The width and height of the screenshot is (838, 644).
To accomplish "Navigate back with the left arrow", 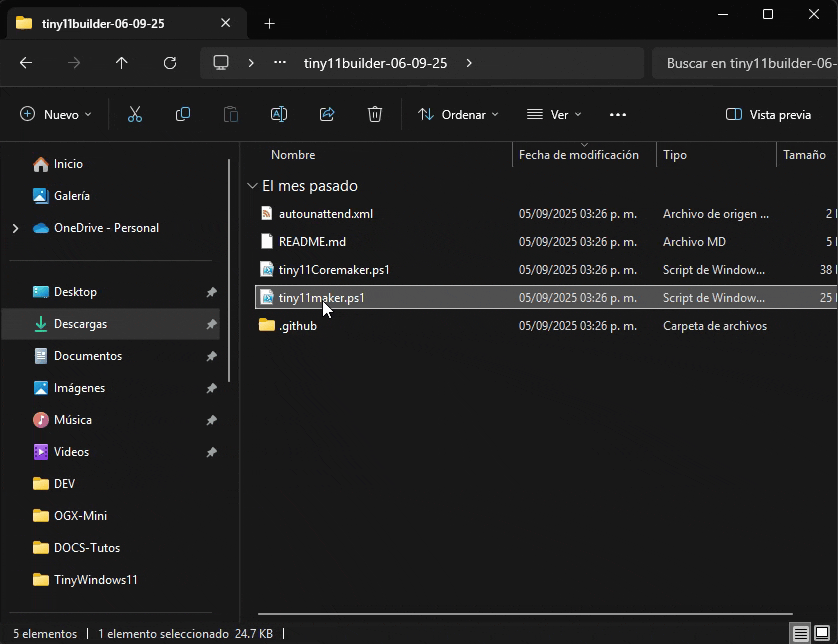I will tap(26, 63).
